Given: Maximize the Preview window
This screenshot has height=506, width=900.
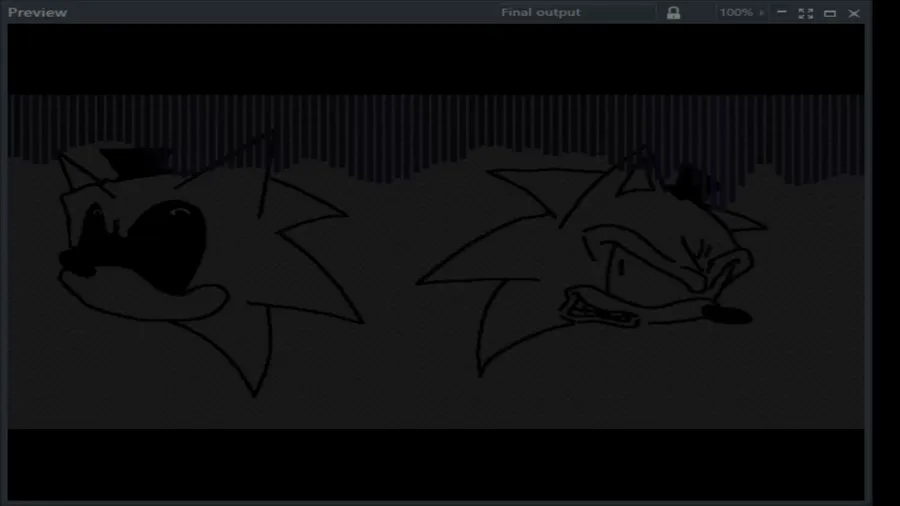Looking at the screenshot, I should (829, 13).
